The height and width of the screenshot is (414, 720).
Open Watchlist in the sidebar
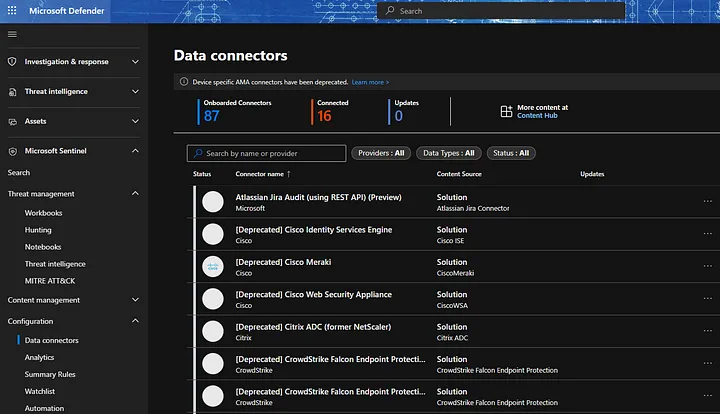[x=39, y=391]
